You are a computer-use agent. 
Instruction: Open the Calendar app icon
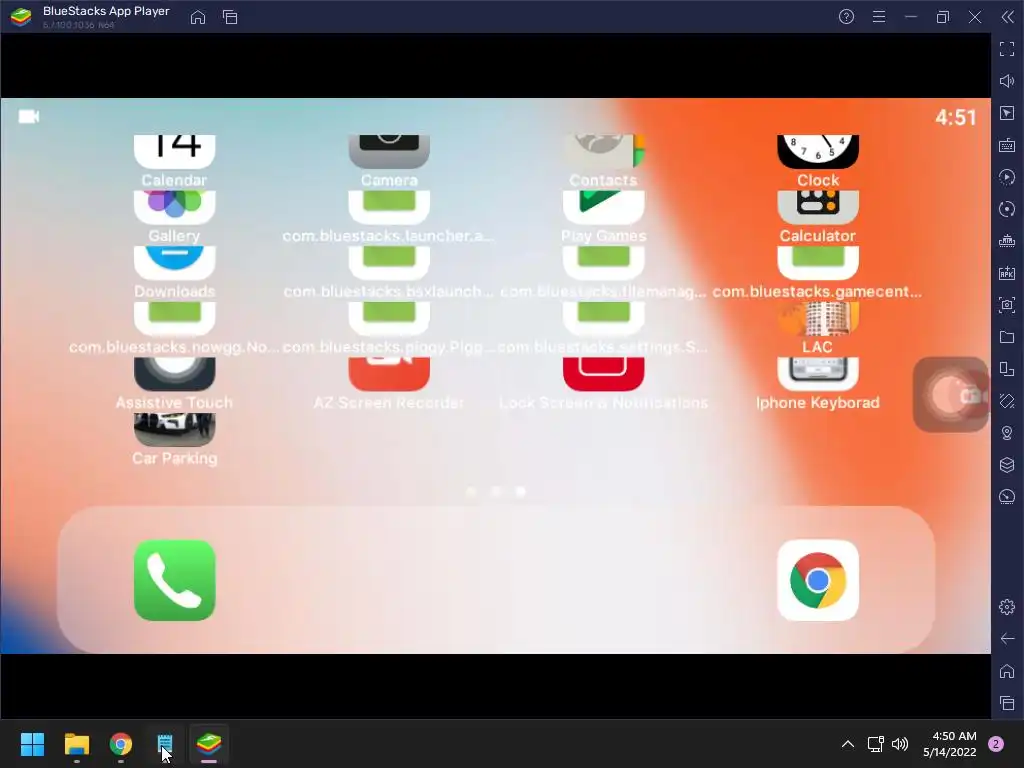[x=174, y=152]
